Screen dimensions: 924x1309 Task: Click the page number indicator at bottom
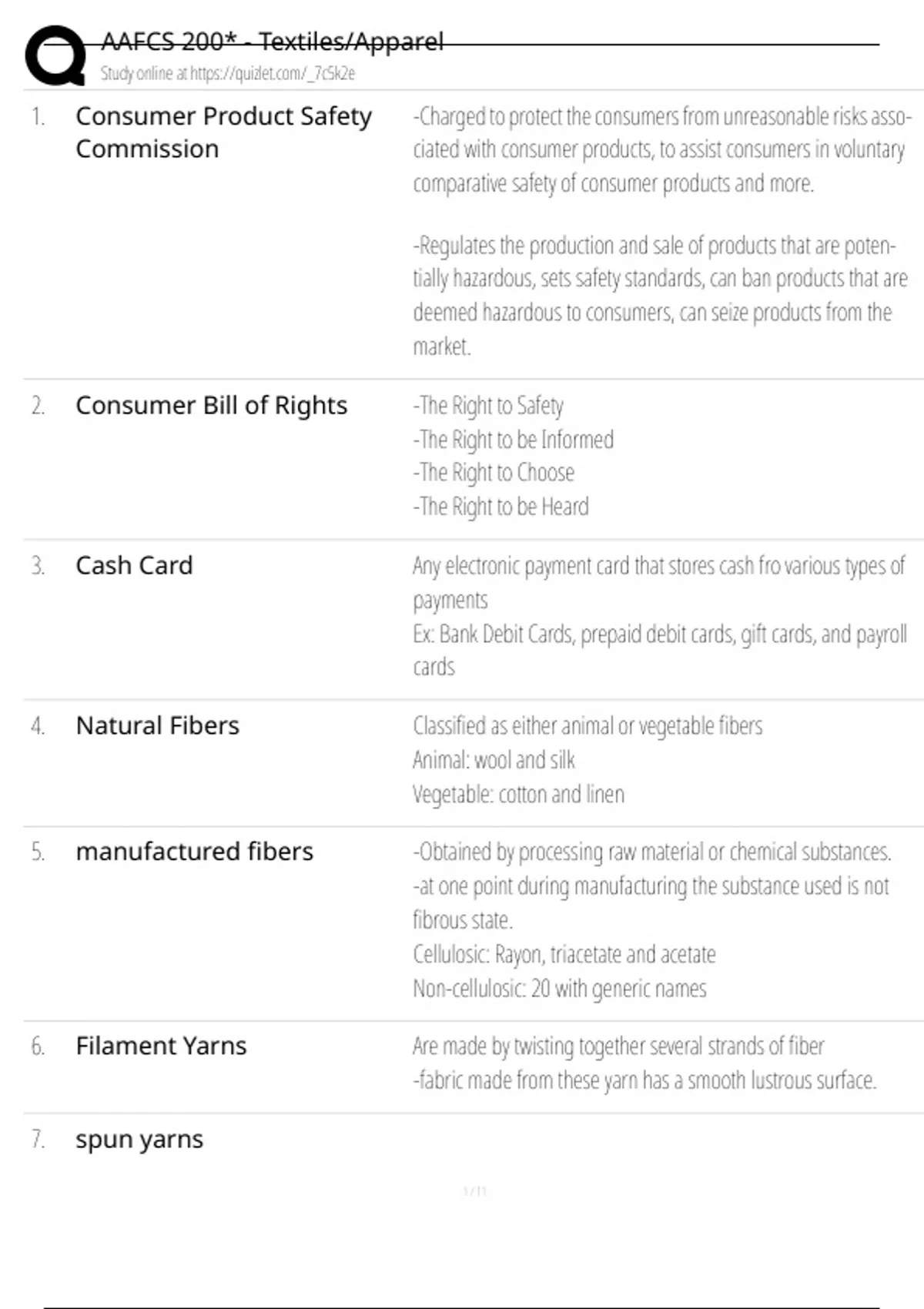[x=475, y=1192]
